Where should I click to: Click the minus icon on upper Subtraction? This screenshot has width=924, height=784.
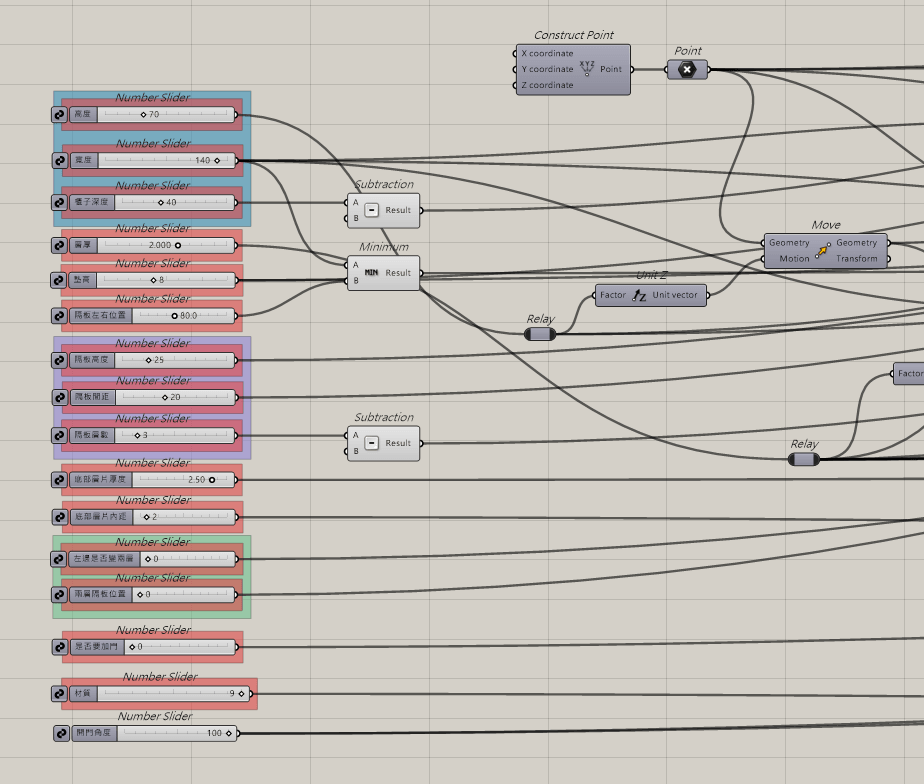point(371,210)
